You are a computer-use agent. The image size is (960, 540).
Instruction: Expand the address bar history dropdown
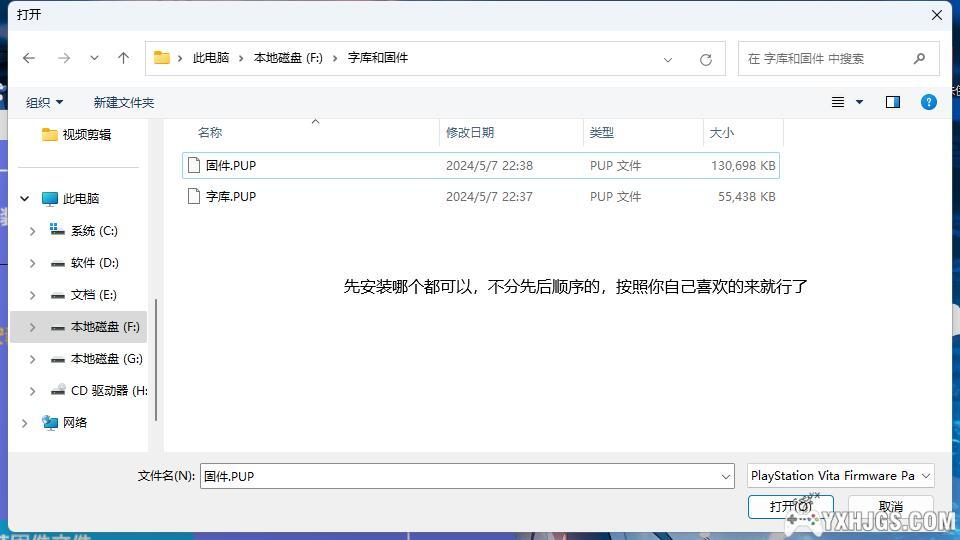[x=668, y=59]
